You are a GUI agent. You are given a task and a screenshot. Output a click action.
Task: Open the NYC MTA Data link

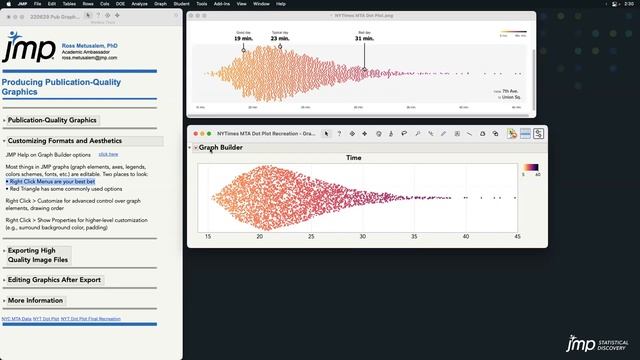(16, 319)
